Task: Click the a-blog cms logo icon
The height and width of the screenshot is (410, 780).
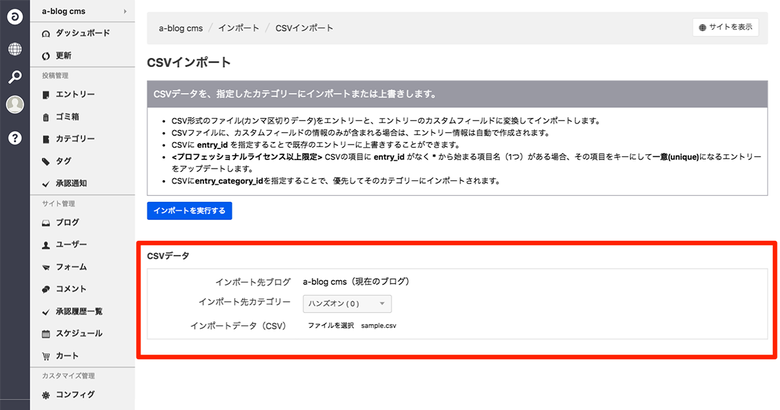Action: tap(15, 17)
